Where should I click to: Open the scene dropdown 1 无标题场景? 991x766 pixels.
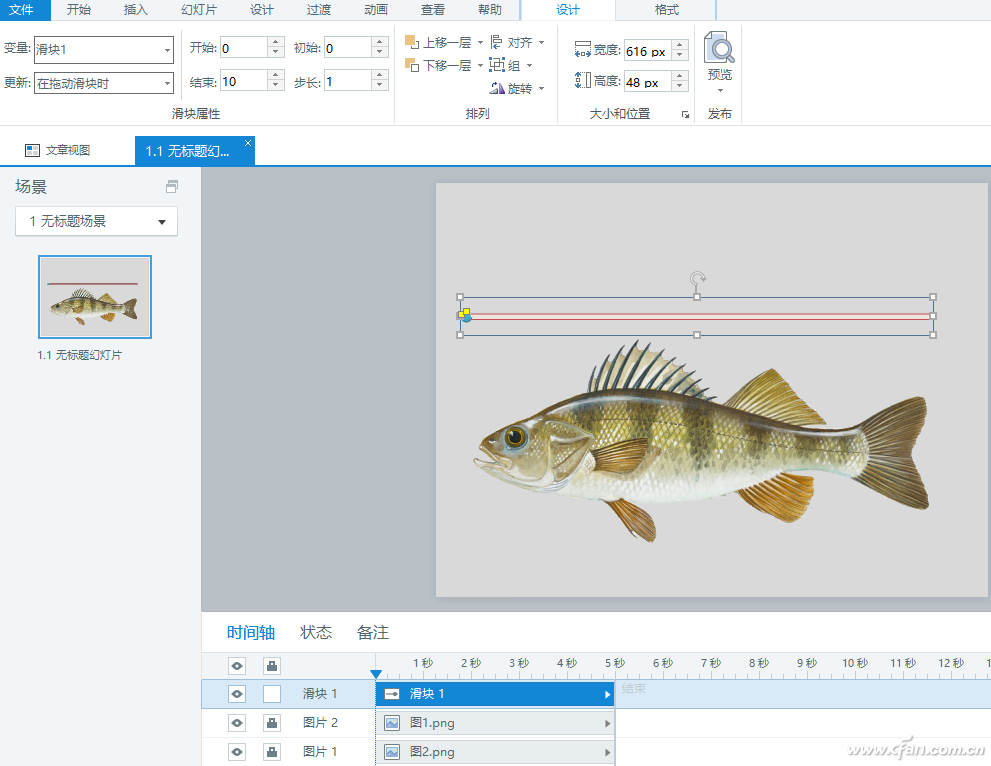coord(97,221)
